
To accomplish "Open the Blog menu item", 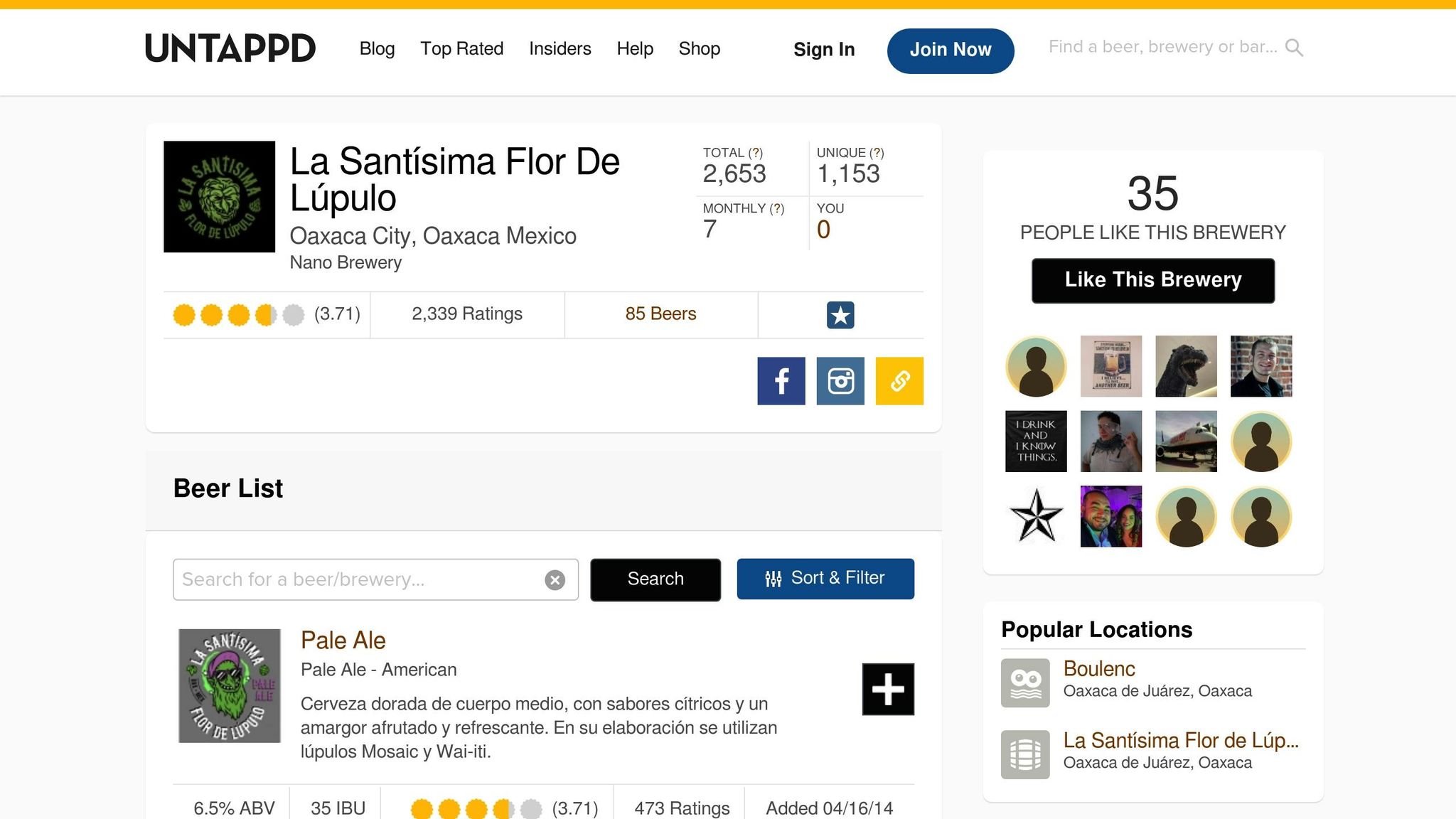I will 377,48.
